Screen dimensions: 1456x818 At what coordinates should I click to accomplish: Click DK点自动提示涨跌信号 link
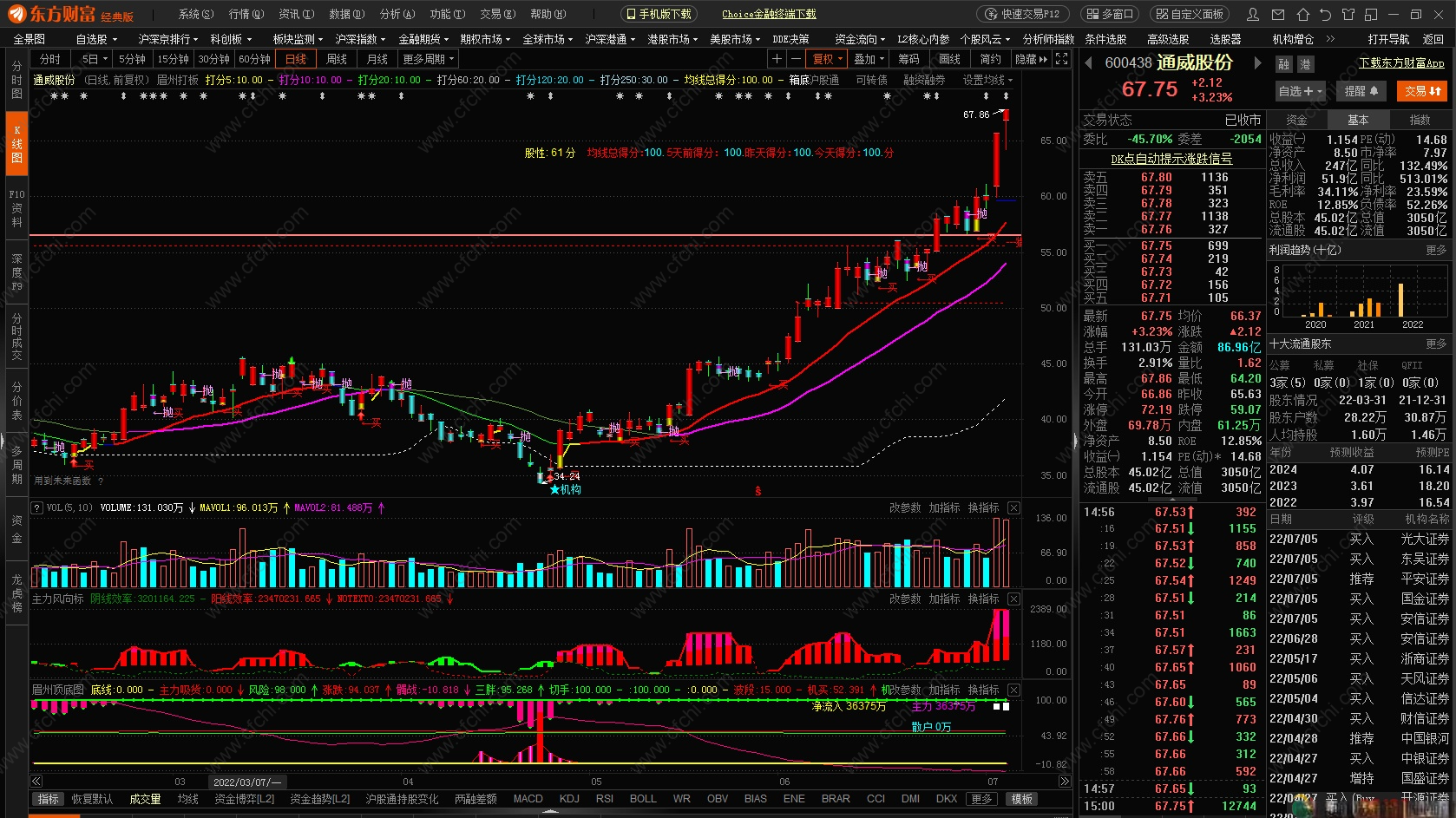pyautogui.click(x=1171, y=159)
